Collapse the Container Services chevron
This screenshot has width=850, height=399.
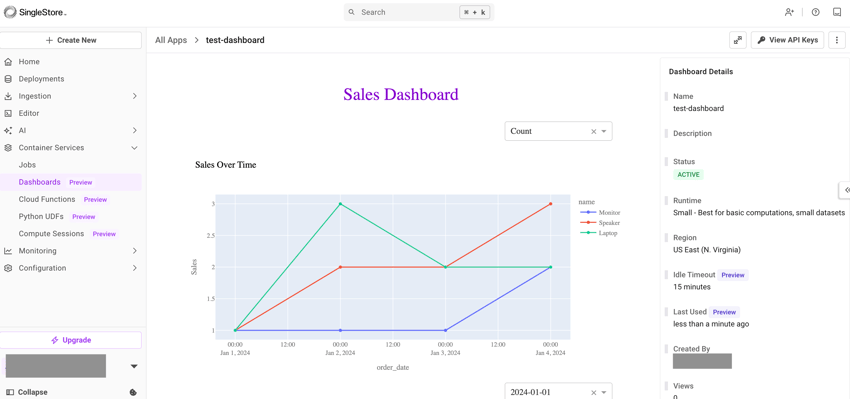pyautogui.click(x=134, y=147)
